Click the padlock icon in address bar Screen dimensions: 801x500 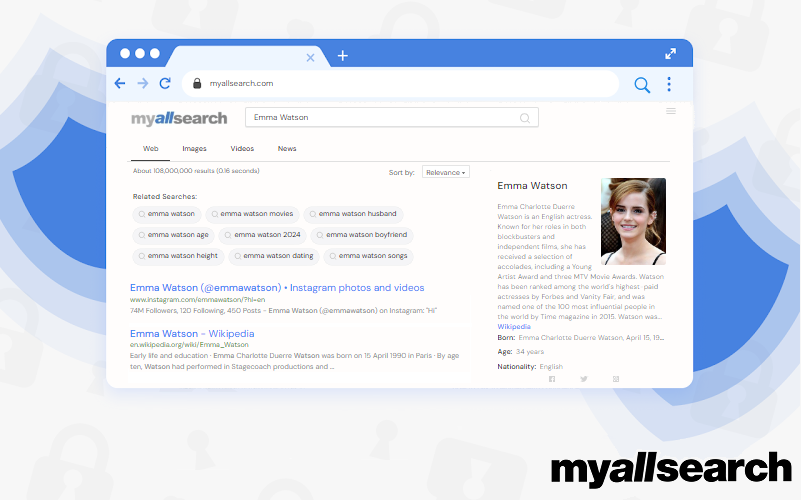click(x=197, y=83)
